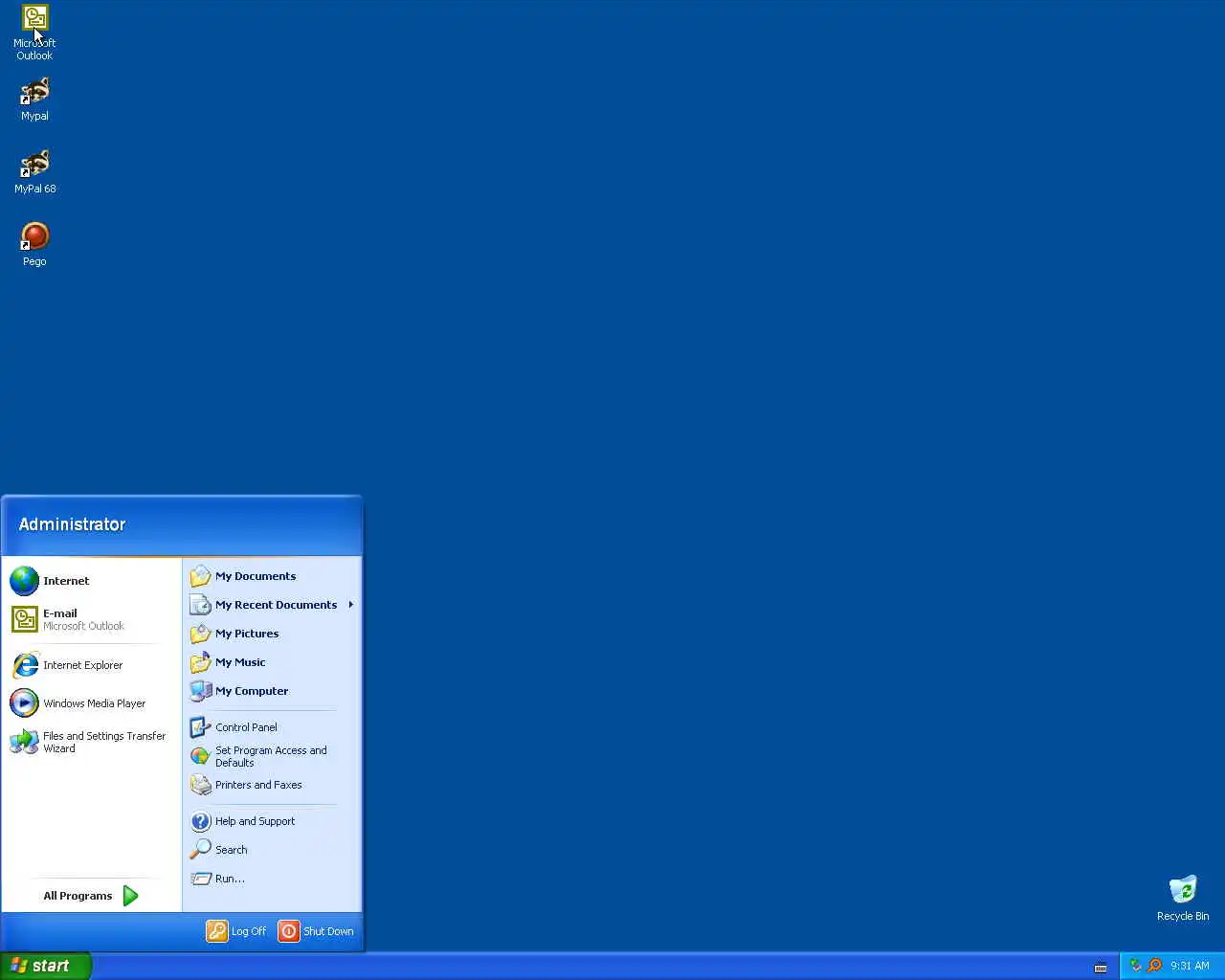
Task: Open Windows Media Player
Action: [93, 703]
